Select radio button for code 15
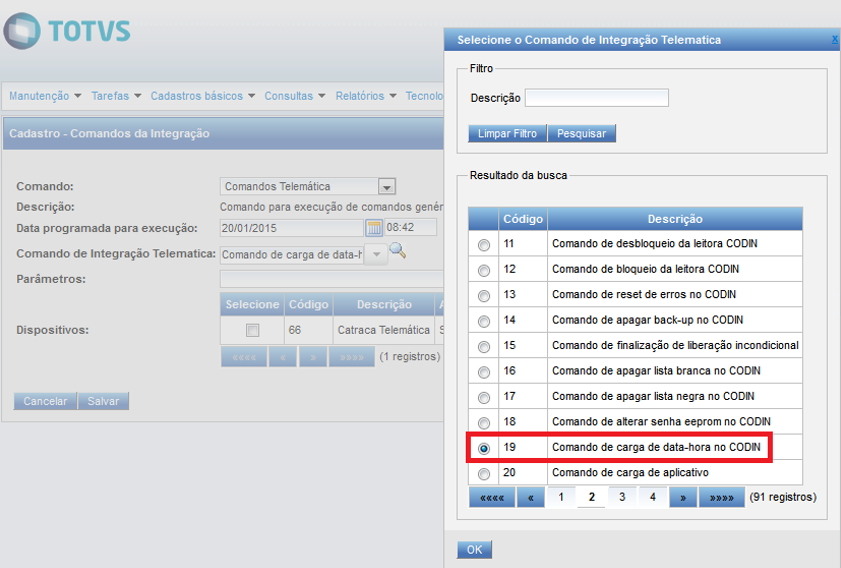This screenshot has width=841, height=568. 484,347
